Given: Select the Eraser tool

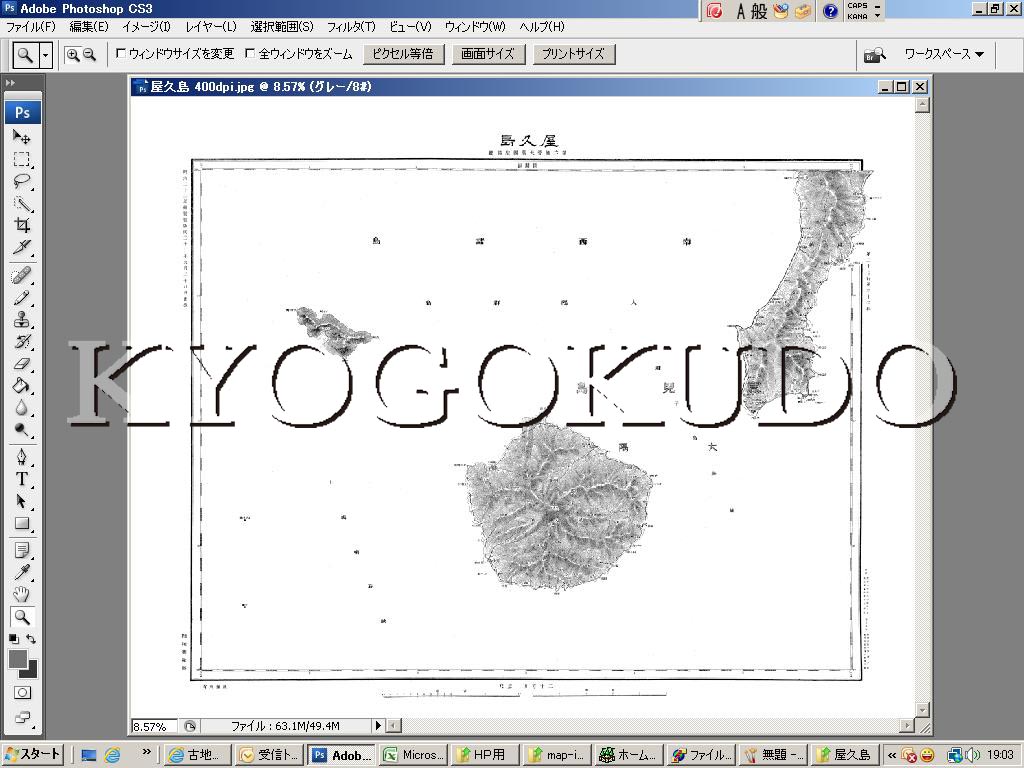Looking at the screenshot, I should click(x=22, y=364).
